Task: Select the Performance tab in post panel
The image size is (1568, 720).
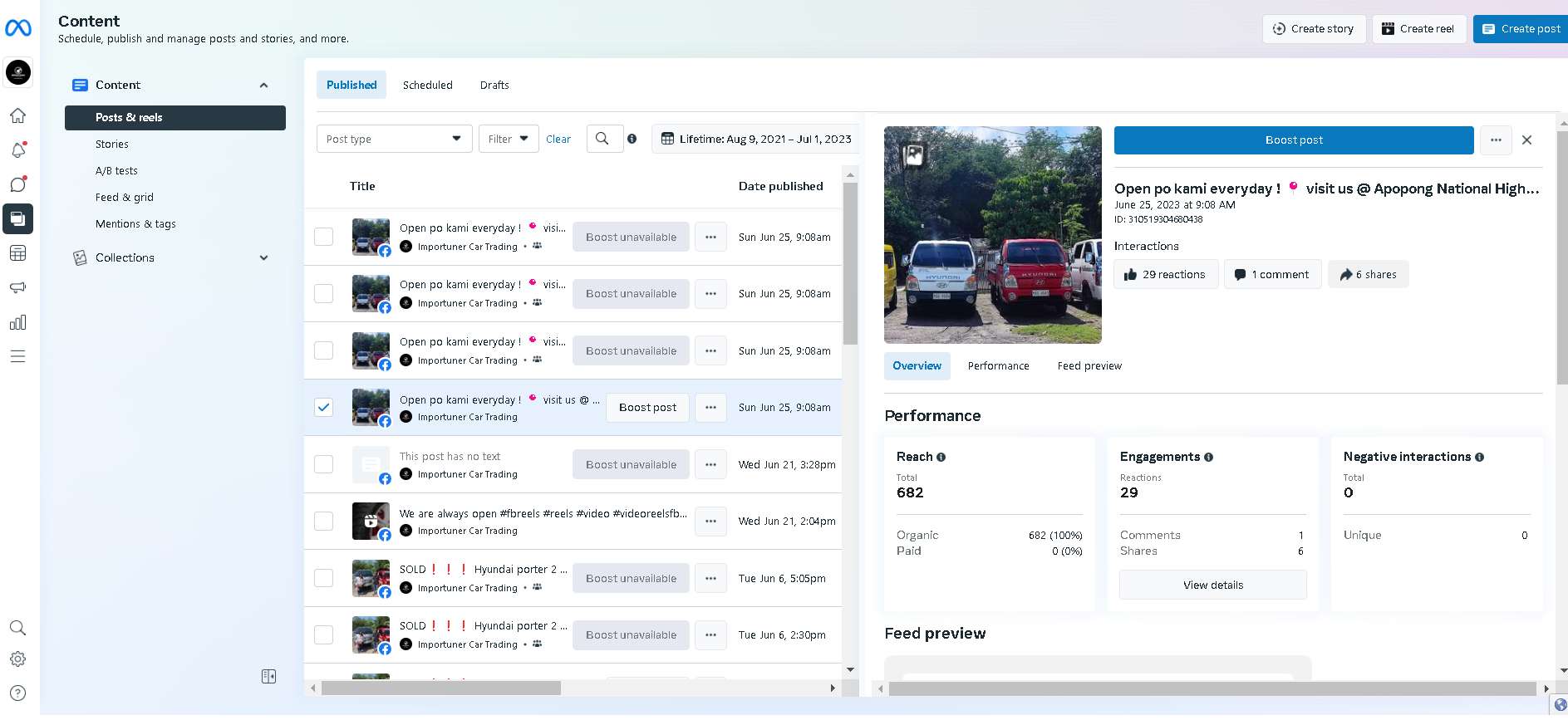Action: tap(999, 366)
